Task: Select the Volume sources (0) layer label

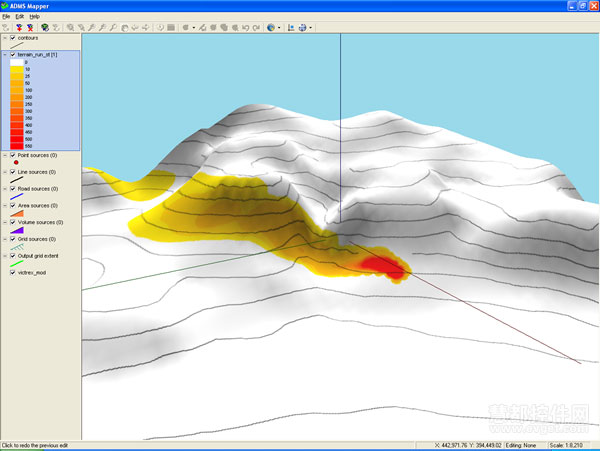Action: click(41, 222)
